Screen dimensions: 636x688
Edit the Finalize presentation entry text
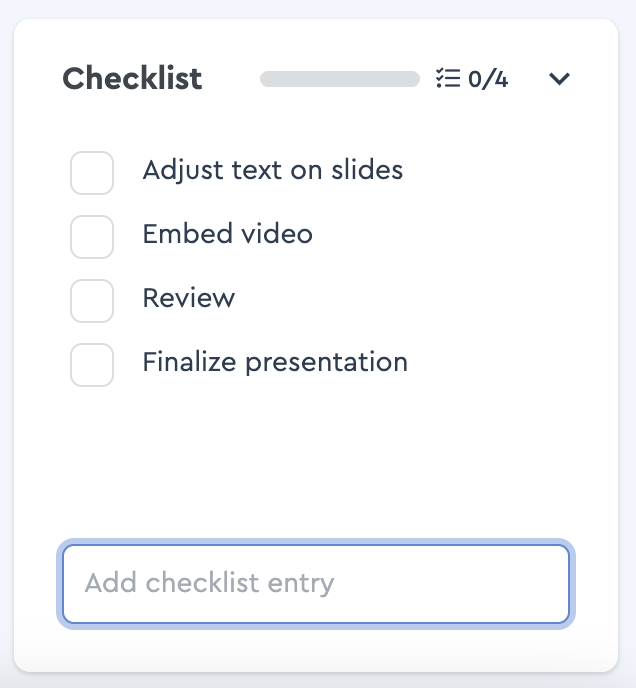(275, 363)
